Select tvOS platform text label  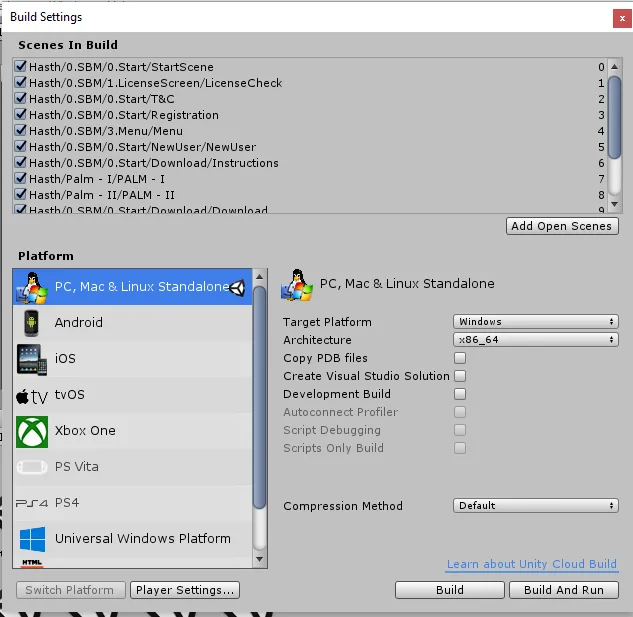[x=70, y=395]
